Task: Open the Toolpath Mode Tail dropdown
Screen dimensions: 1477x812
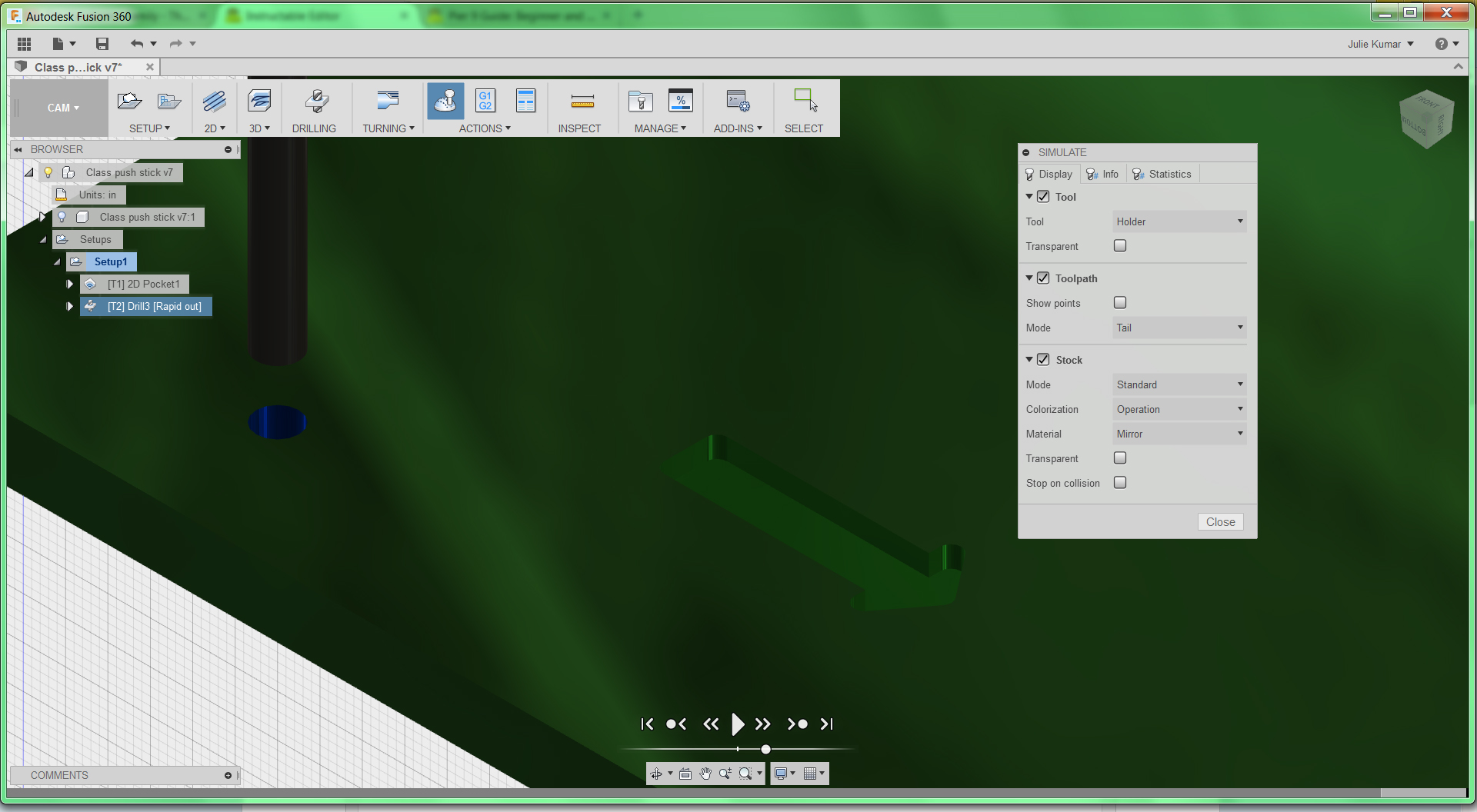Action: pyautogui.click(x=1179, y=328)
